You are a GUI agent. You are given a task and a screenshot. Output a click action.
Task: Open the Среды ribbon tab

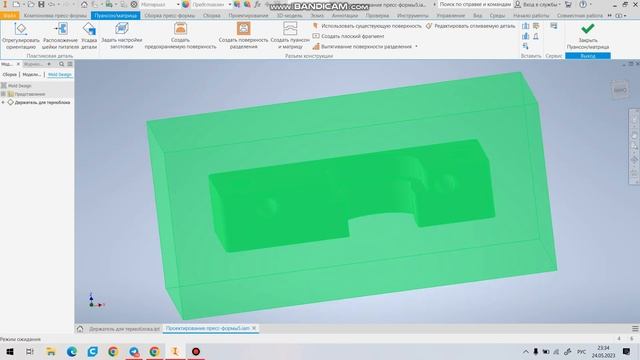(497, 16)
